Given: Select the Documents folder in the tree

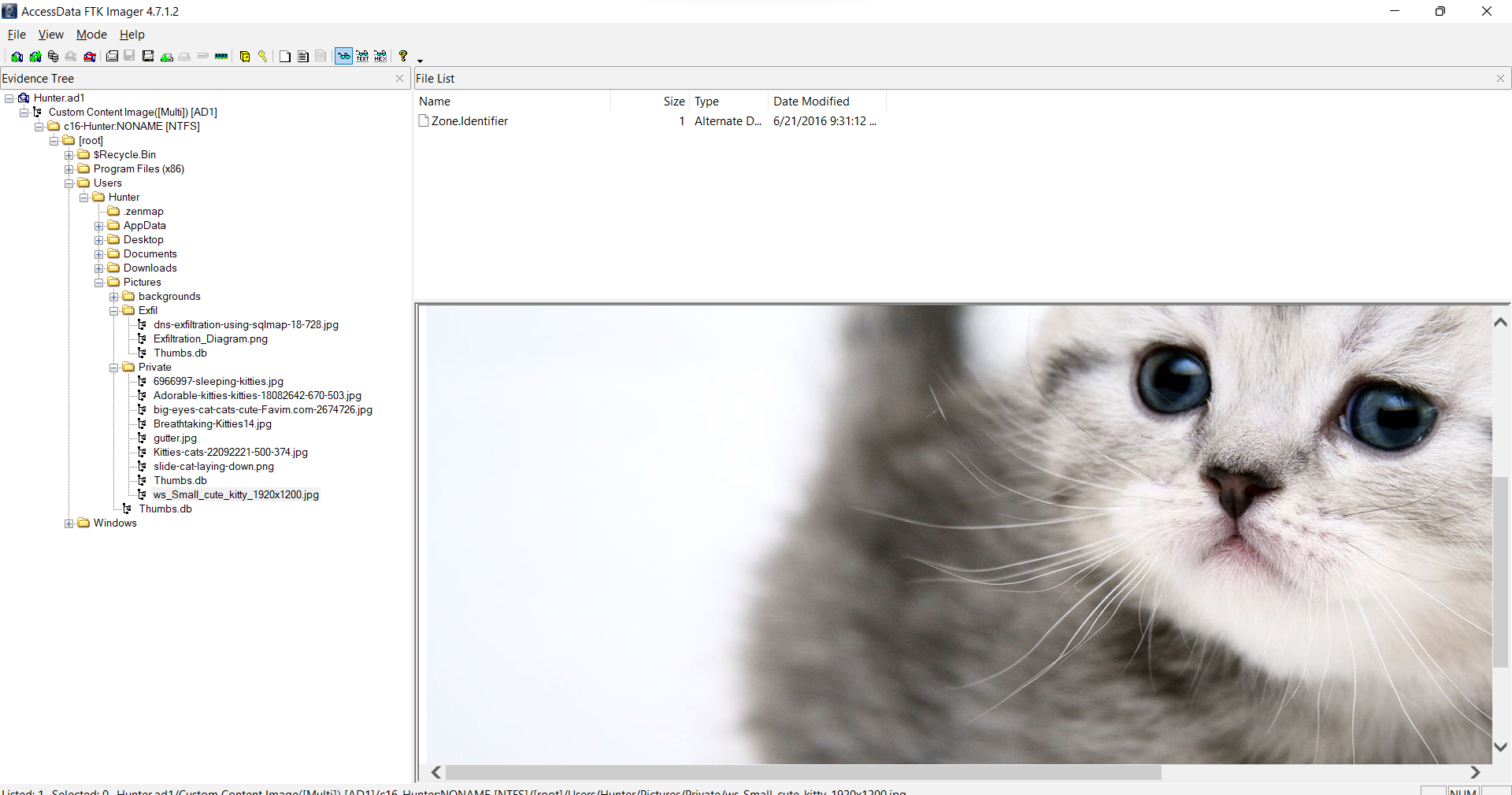Looking at the screenshot, I should tap(150, 254).
